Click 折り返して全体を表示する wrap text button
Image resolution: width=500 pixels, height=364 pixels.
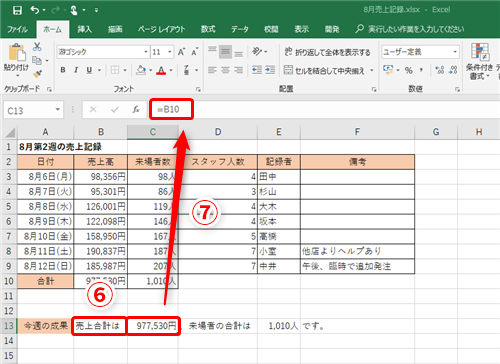[x=327, y=52]
